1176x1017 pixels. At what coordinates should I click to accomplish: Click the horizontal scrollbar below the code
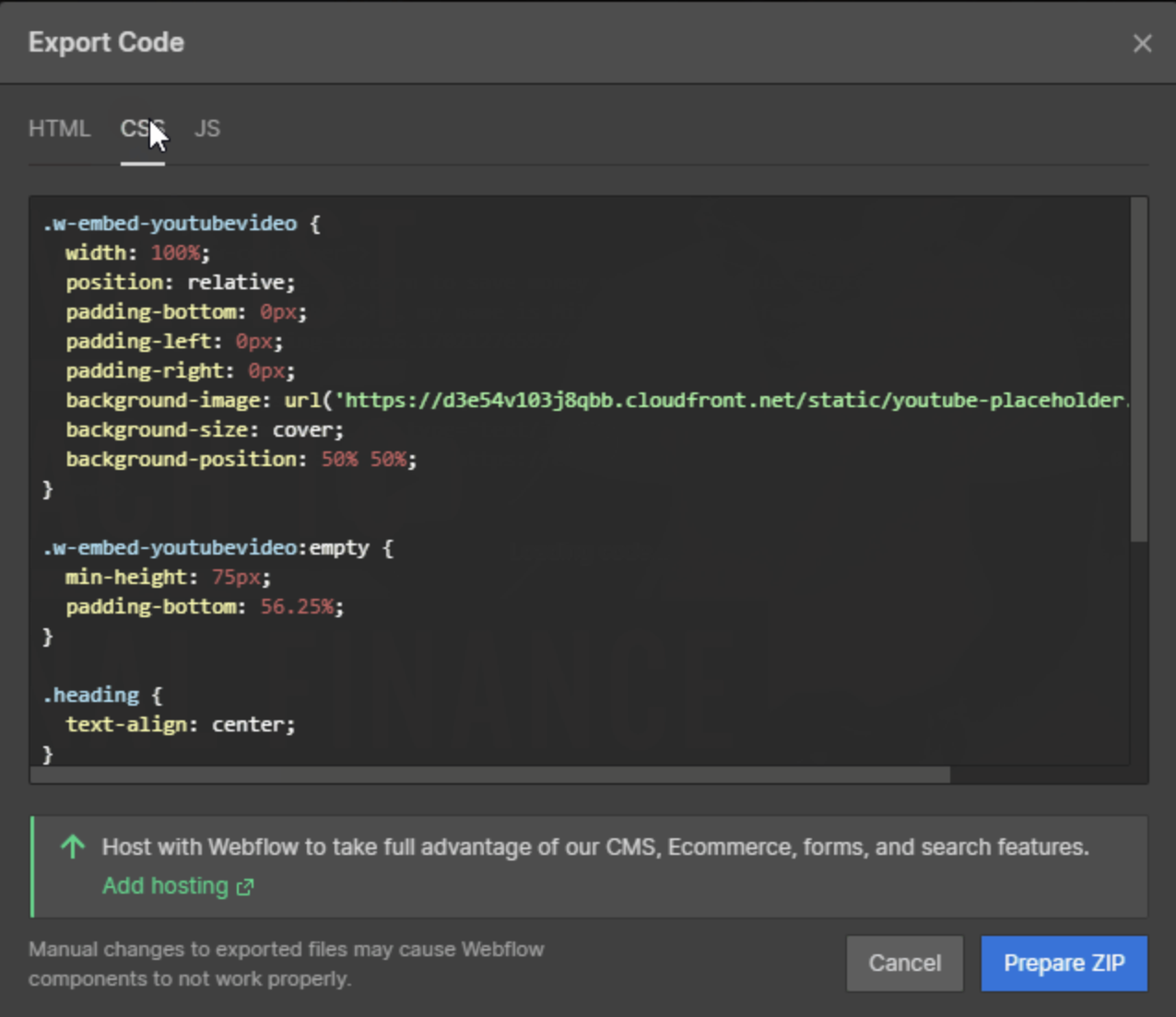point(488,777)
